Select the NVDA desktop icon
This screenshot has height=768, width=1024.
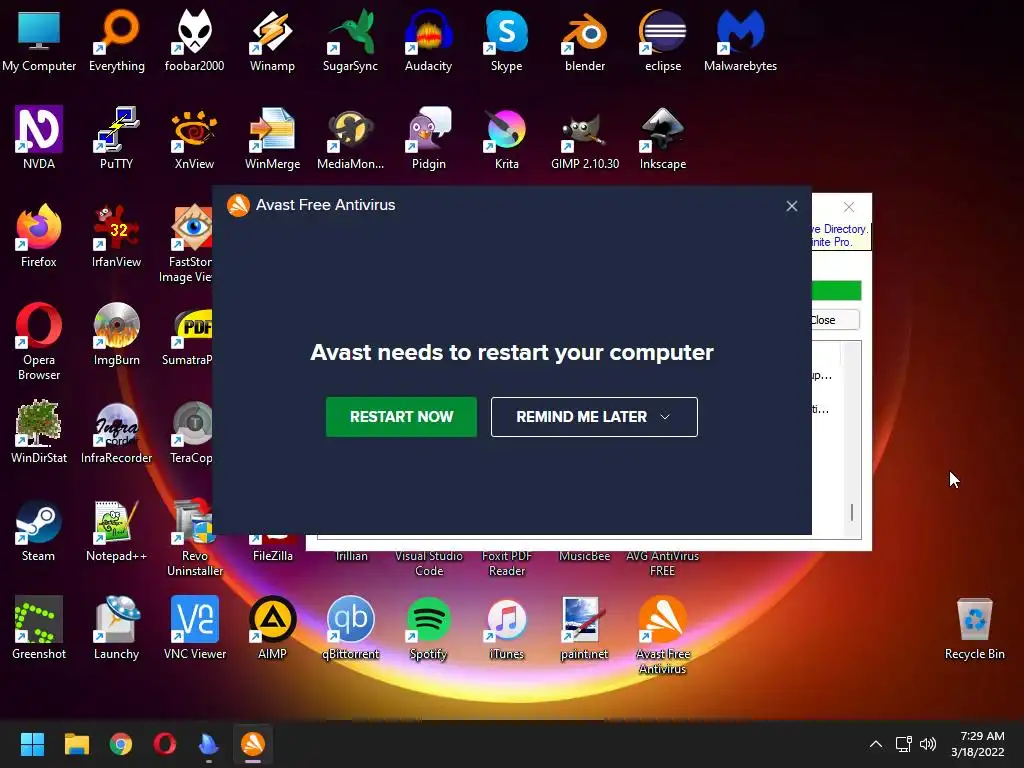(39, 138)
